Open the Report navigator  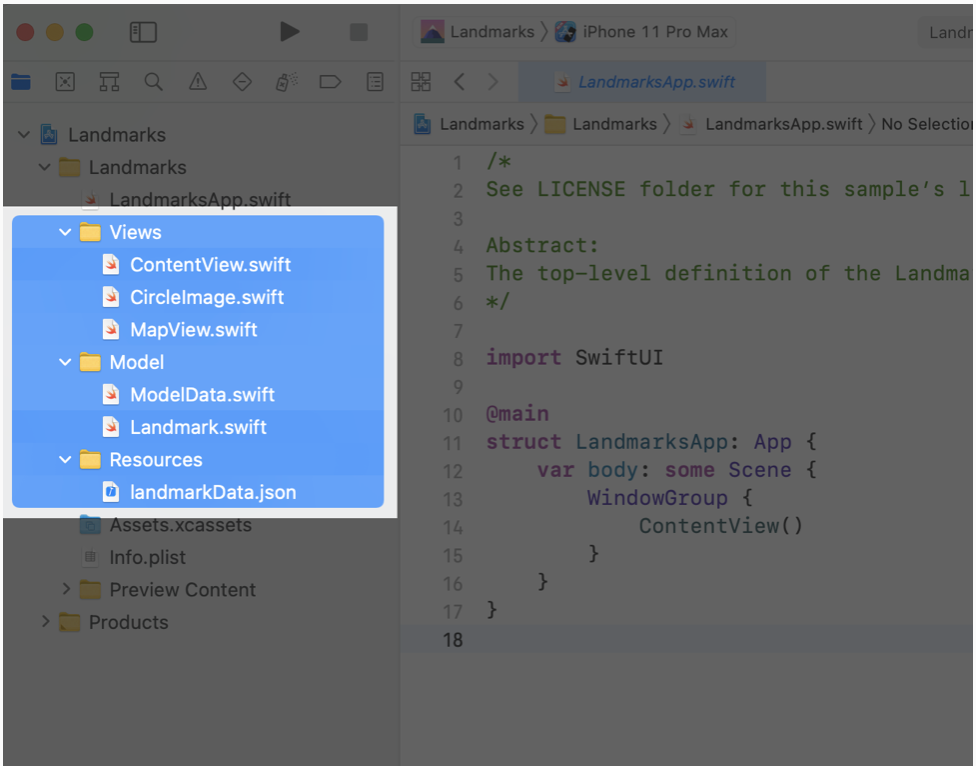[x=375, y=82]
